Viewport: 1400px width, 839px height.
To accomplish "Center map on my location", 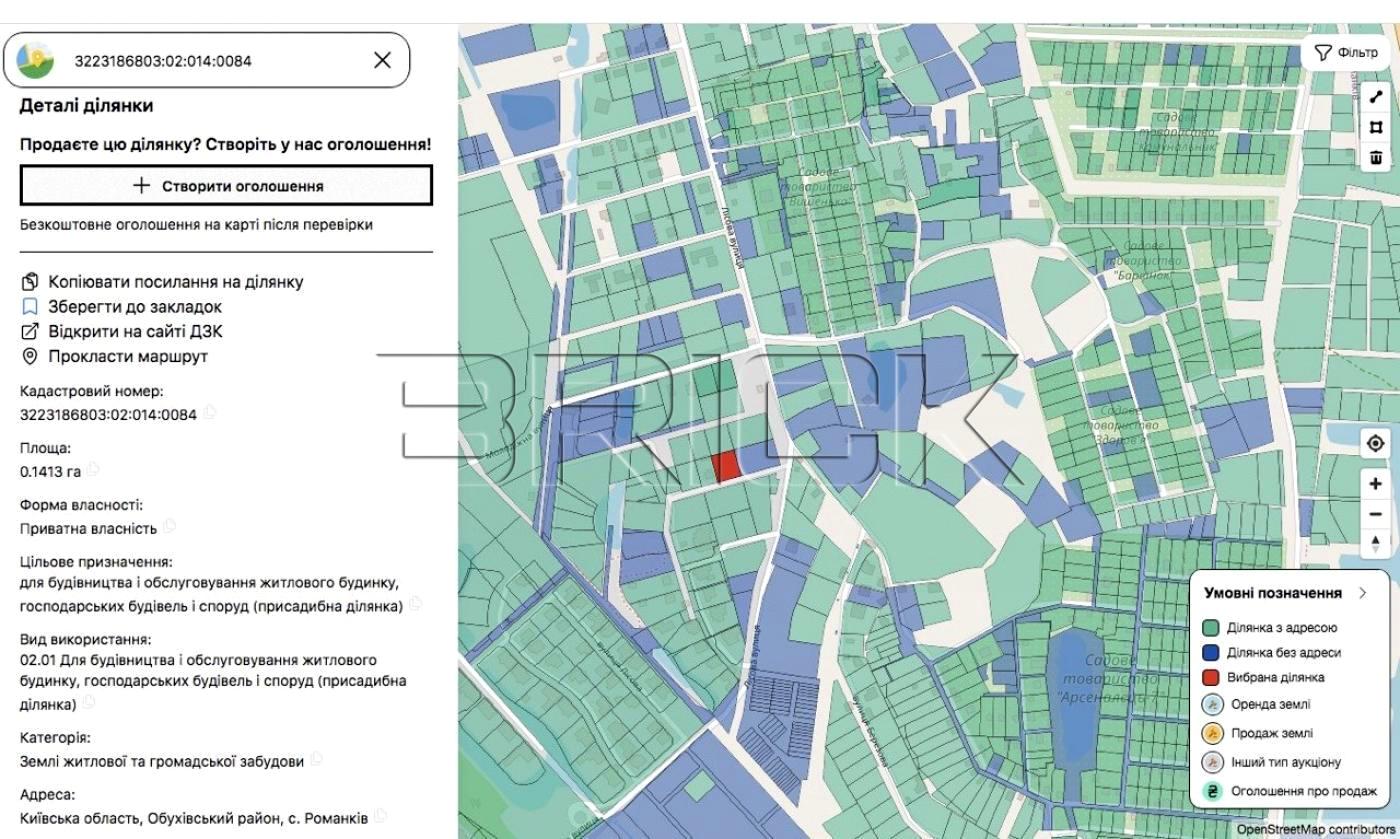I will 1376,444.
